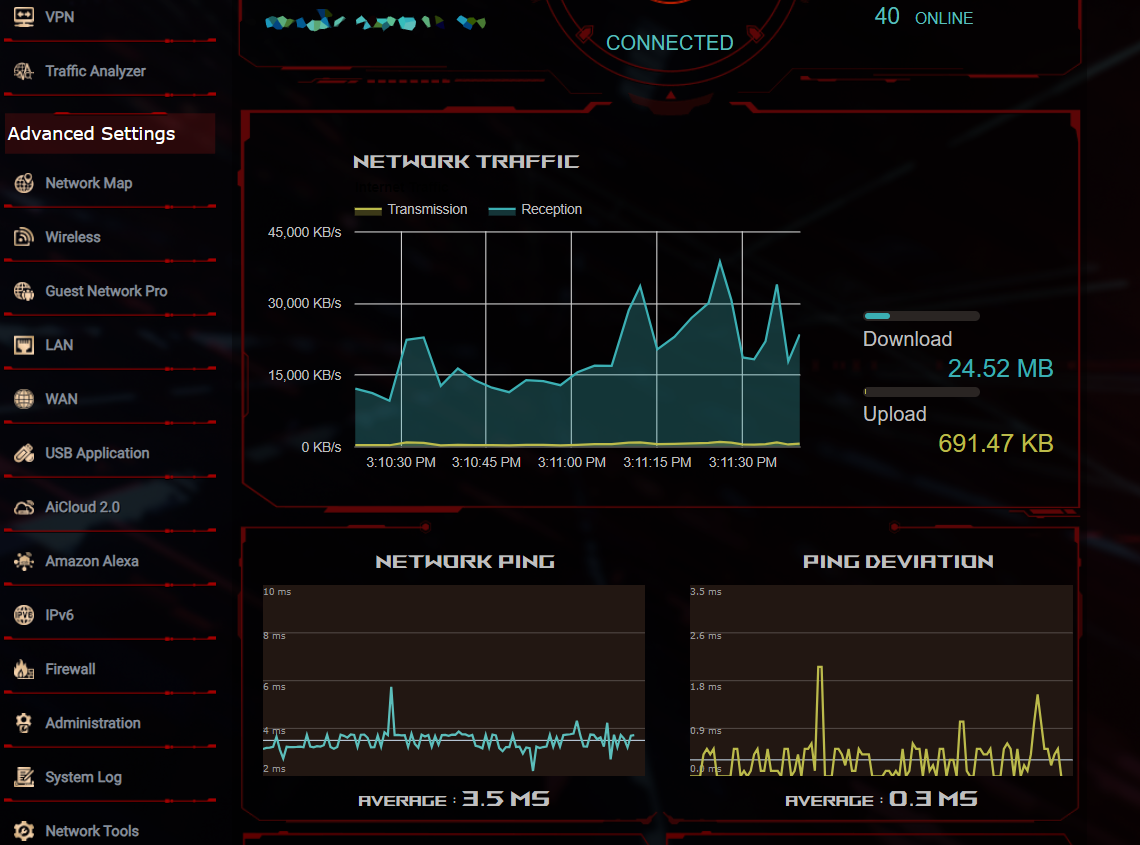This screenshot has height=845, width=1140.
Task: Toggle the Reception legend swatch
Action: click(x=502, y=210)
